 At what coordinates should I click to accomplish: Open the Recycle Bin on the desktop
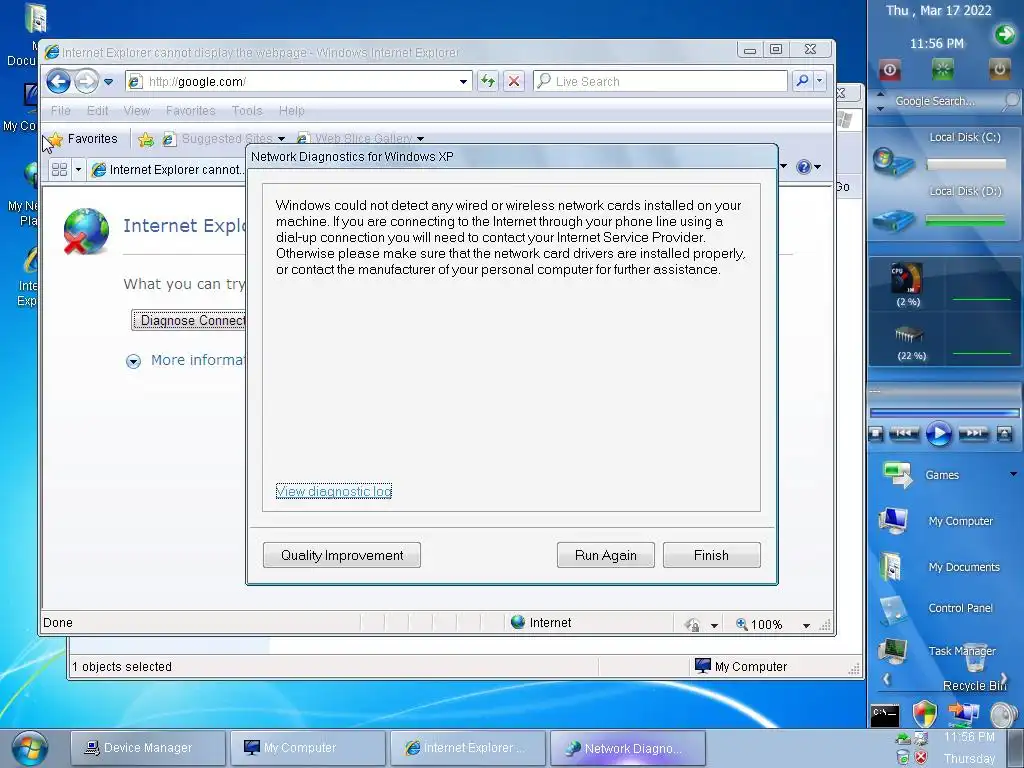(x=975, y=667)
